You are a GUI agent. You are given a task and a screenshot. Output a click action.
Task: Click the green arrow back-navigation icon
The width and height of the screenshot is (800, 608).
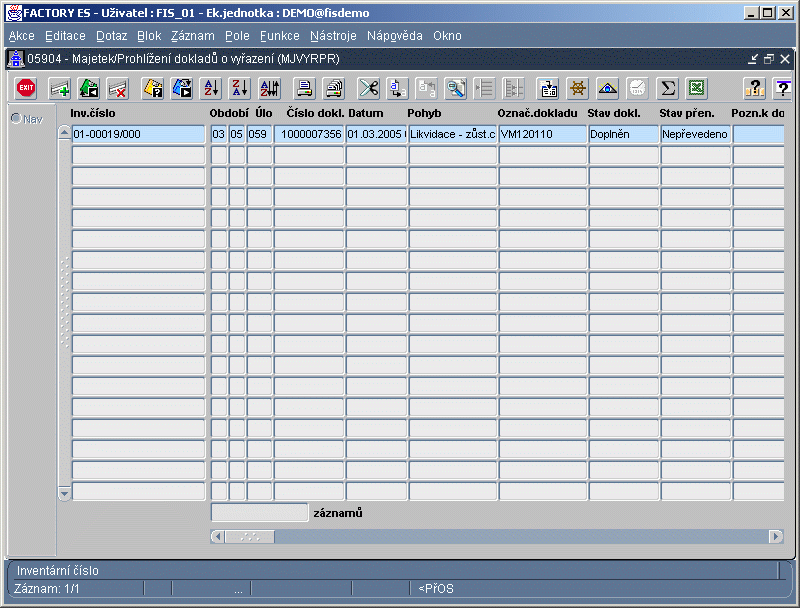point(89,88)
